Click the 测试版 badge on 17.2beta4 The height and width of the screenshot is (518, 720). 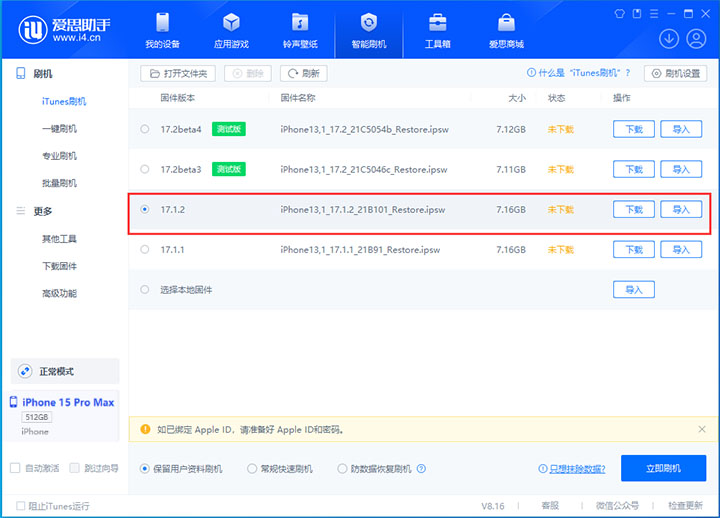point(229,129)
